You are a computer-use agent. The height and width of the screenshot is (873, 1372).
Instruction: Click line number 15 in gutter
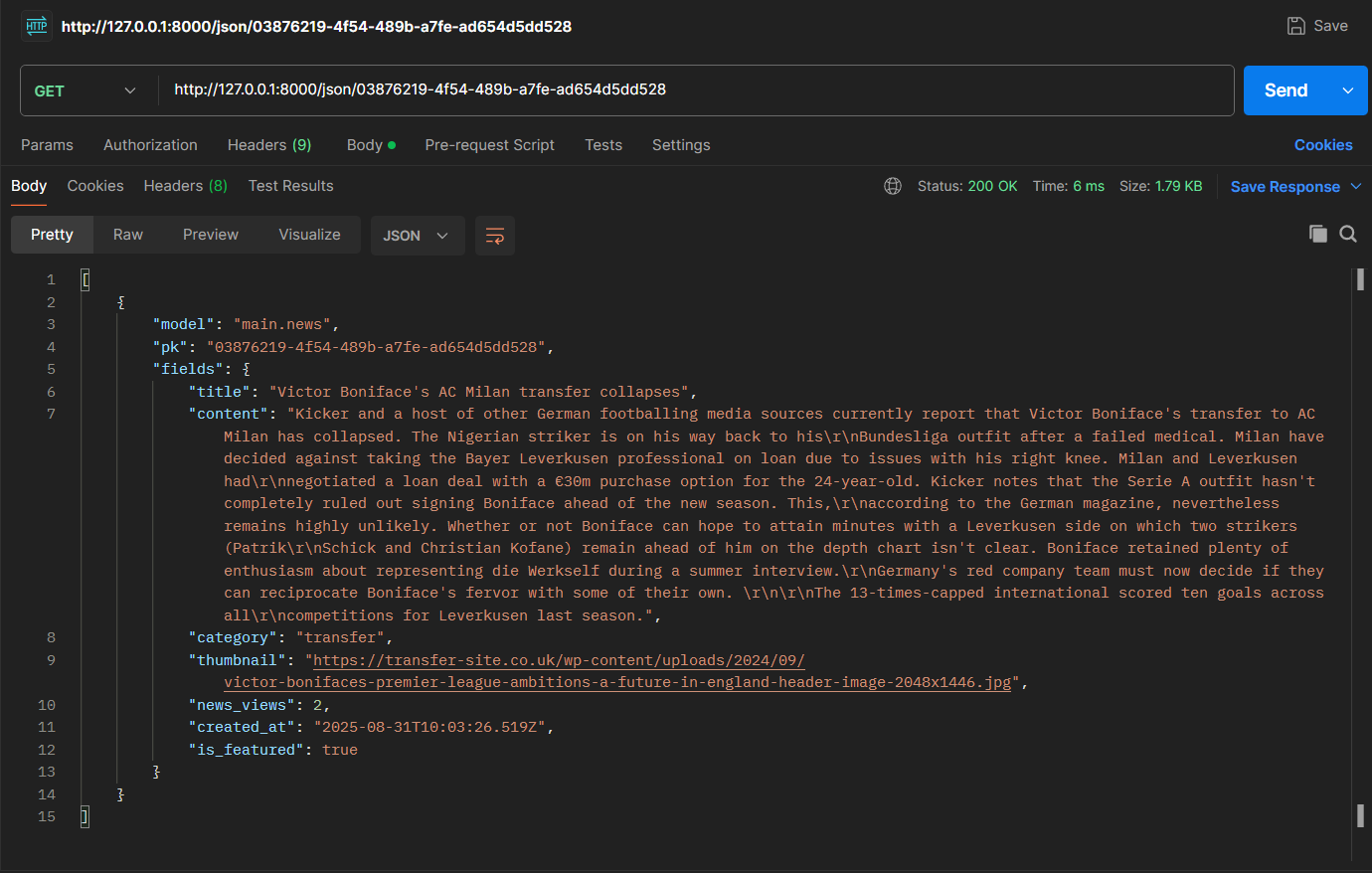click(x=47, y=816)
